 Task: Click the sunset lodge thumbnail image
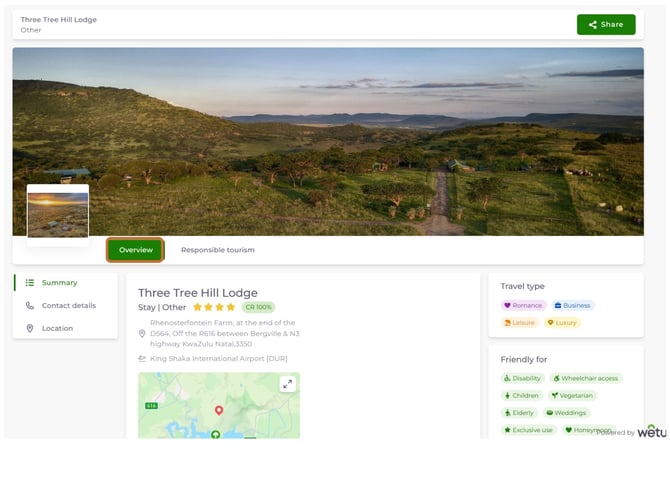pyautogui.click(x=58, y=215)
